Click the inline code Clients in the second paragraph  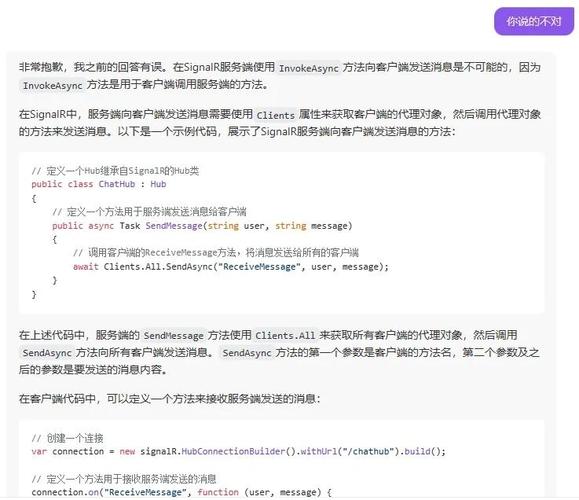(275, 115)
